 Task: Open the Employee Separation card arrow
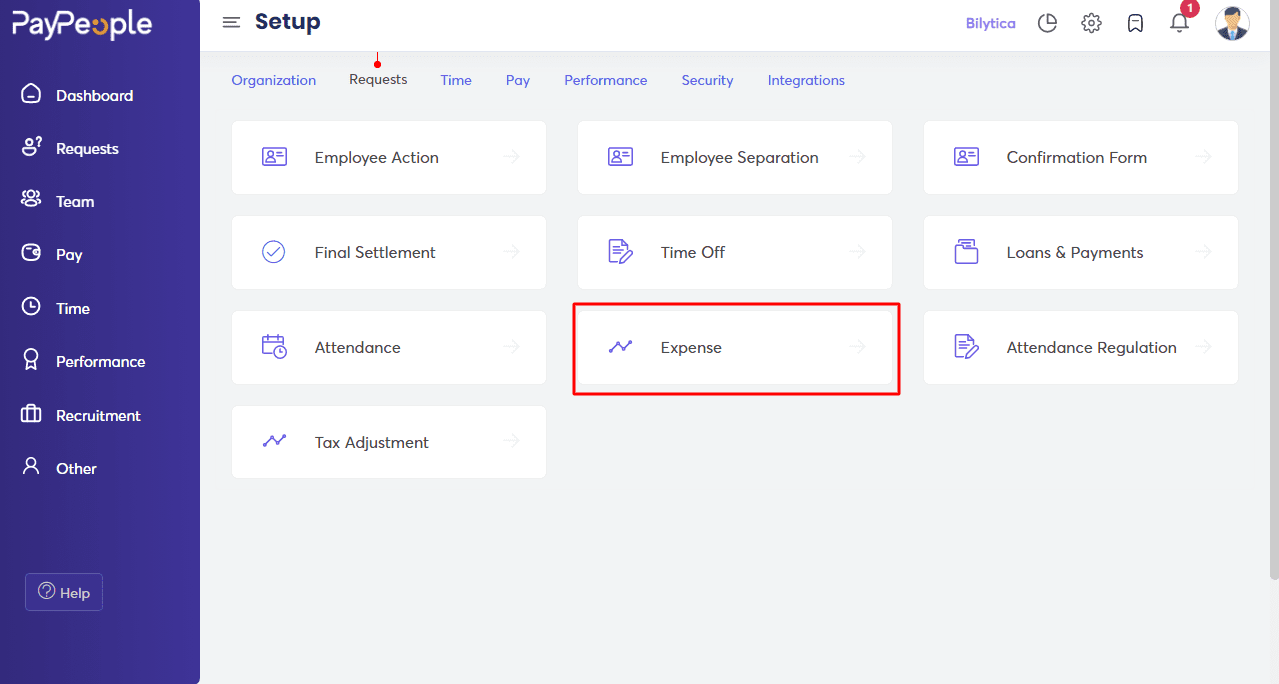click(858, 157)
